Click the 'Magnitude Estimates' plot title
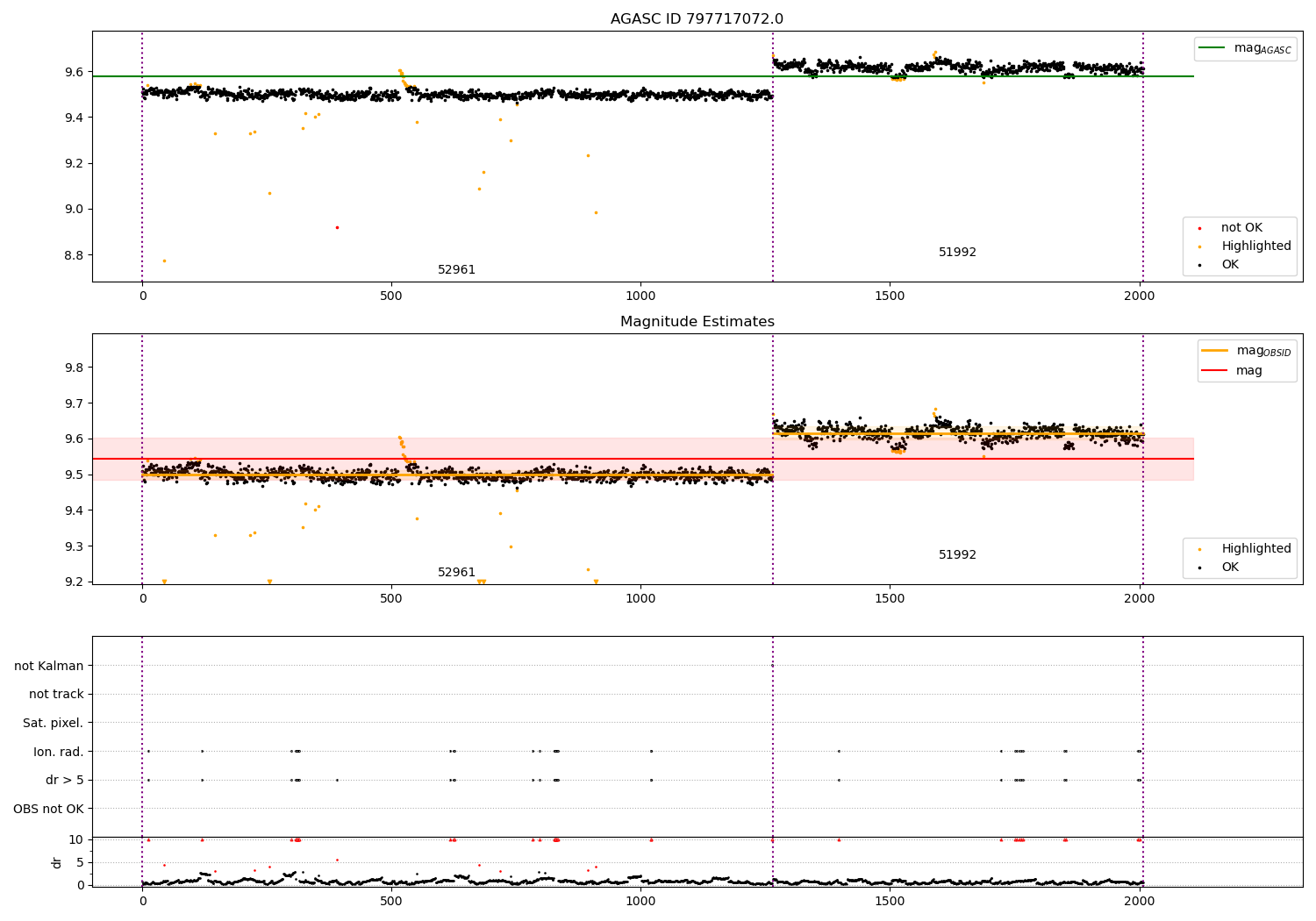Viewport: 1316px width, 921px height. pyautogui.click(x=697, y=322)
